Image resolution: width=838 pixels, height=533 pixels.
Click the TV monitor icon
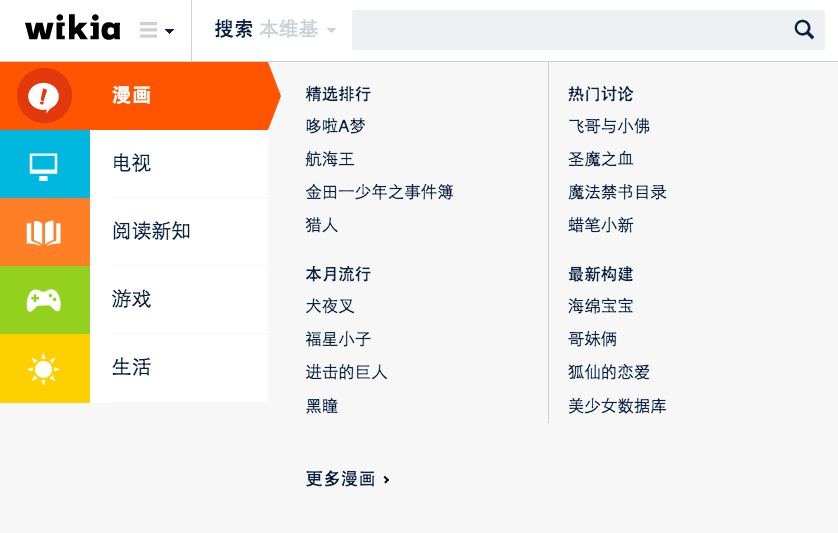tap(44, 166)
